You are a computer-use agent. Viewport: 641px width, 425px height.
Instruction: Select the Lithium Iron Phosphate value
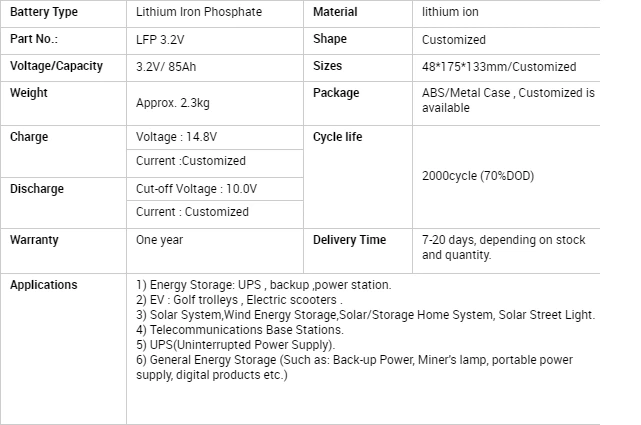199,13
